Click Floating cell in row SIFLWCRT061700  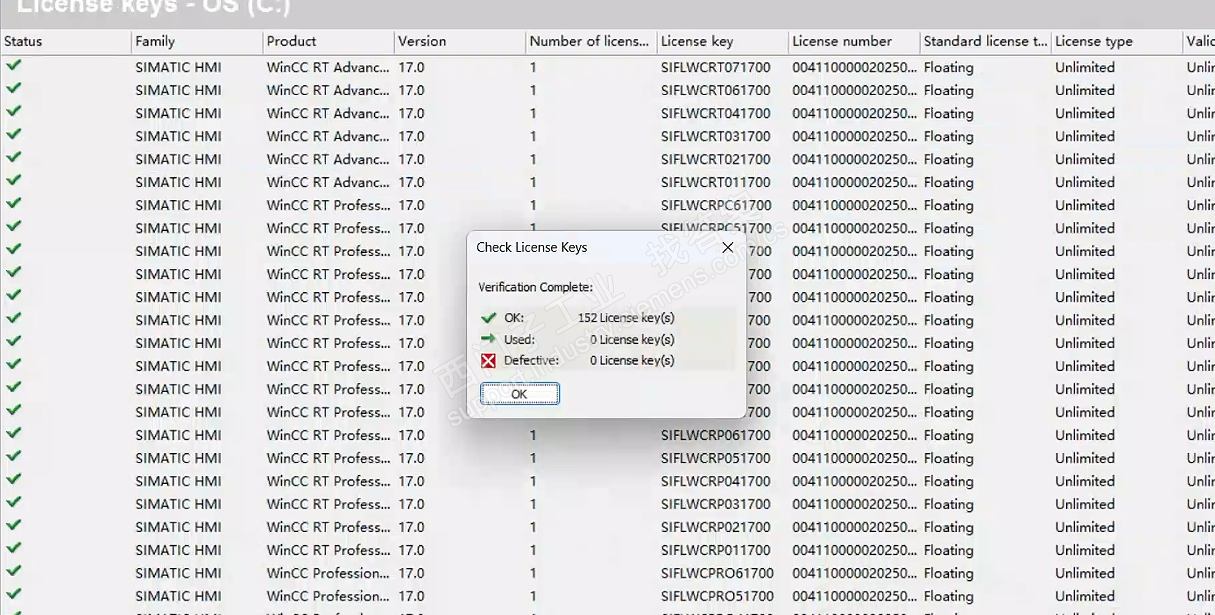948,91
